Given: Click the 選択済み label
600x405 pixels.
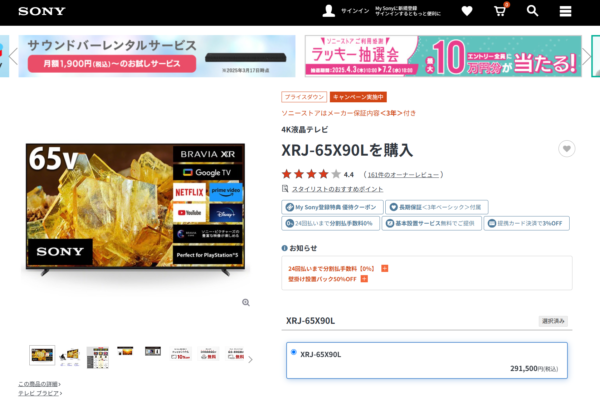Looking at the screenshot, I should coord(553,321).
